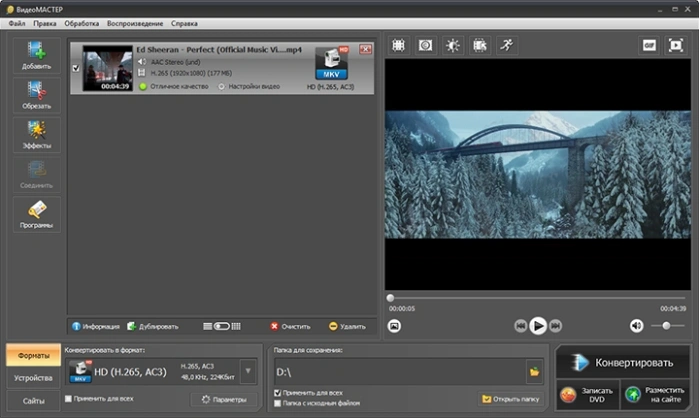The width and height of the screenshot is (699, 418).
Task: Adjust the volume slider
Action: pos(667,326)
